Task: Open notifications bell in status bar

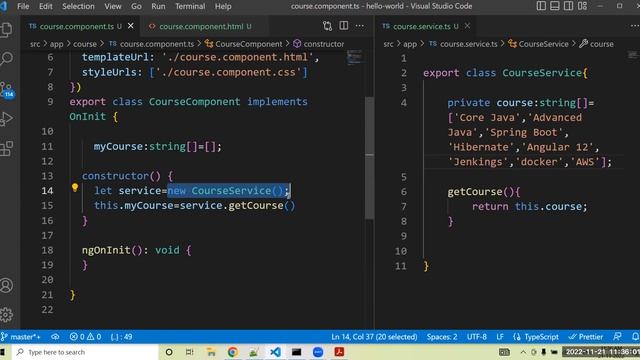Action: 635,337
